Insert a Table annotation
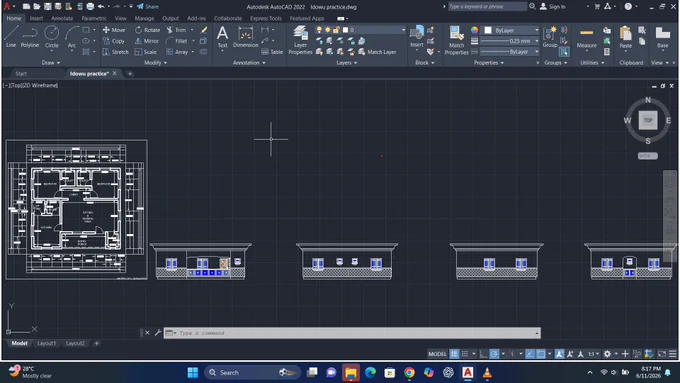The image size is (680, 383). tap(272, 52)
